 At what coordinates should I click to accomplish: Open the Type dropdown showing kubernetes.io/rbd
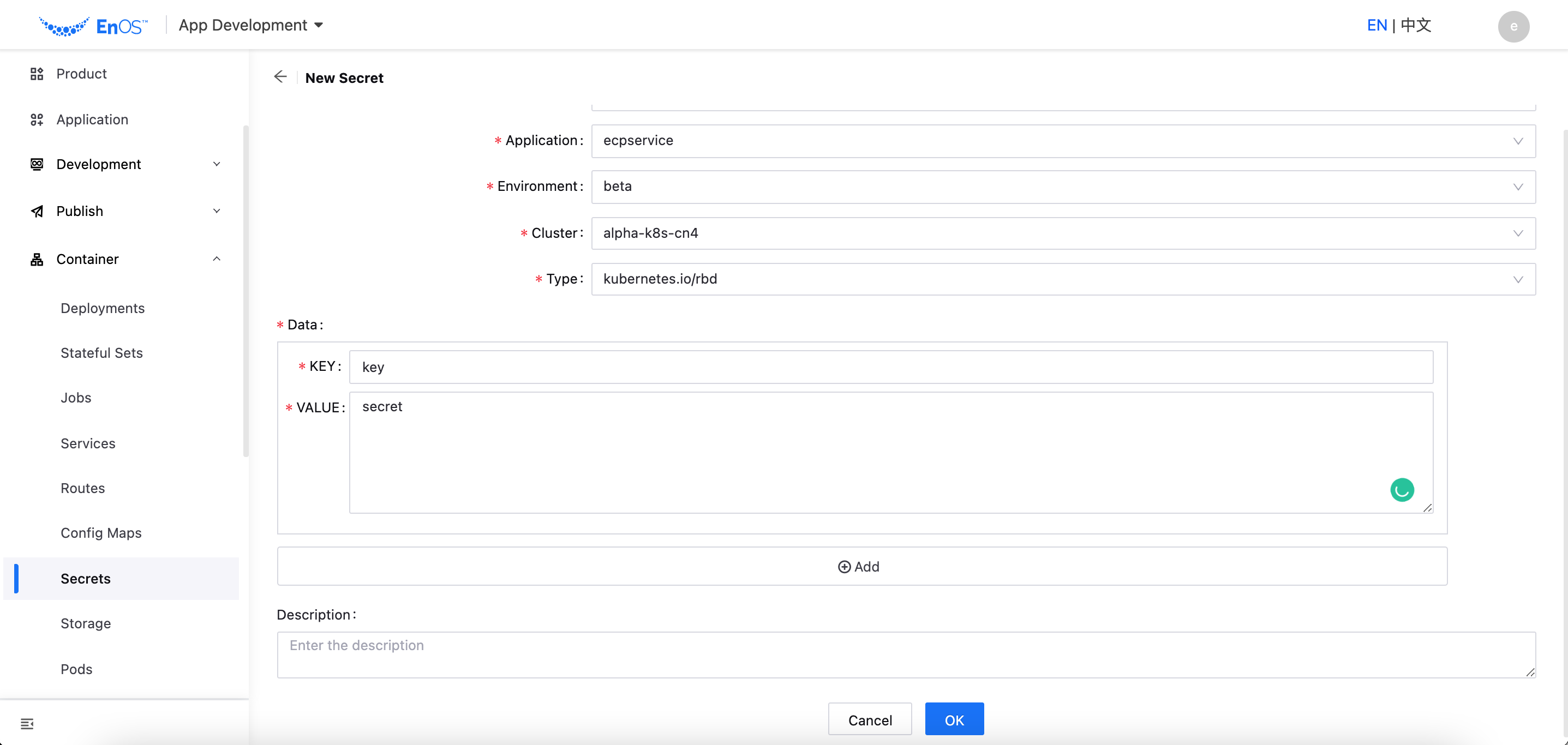(x=1063, y=279)
